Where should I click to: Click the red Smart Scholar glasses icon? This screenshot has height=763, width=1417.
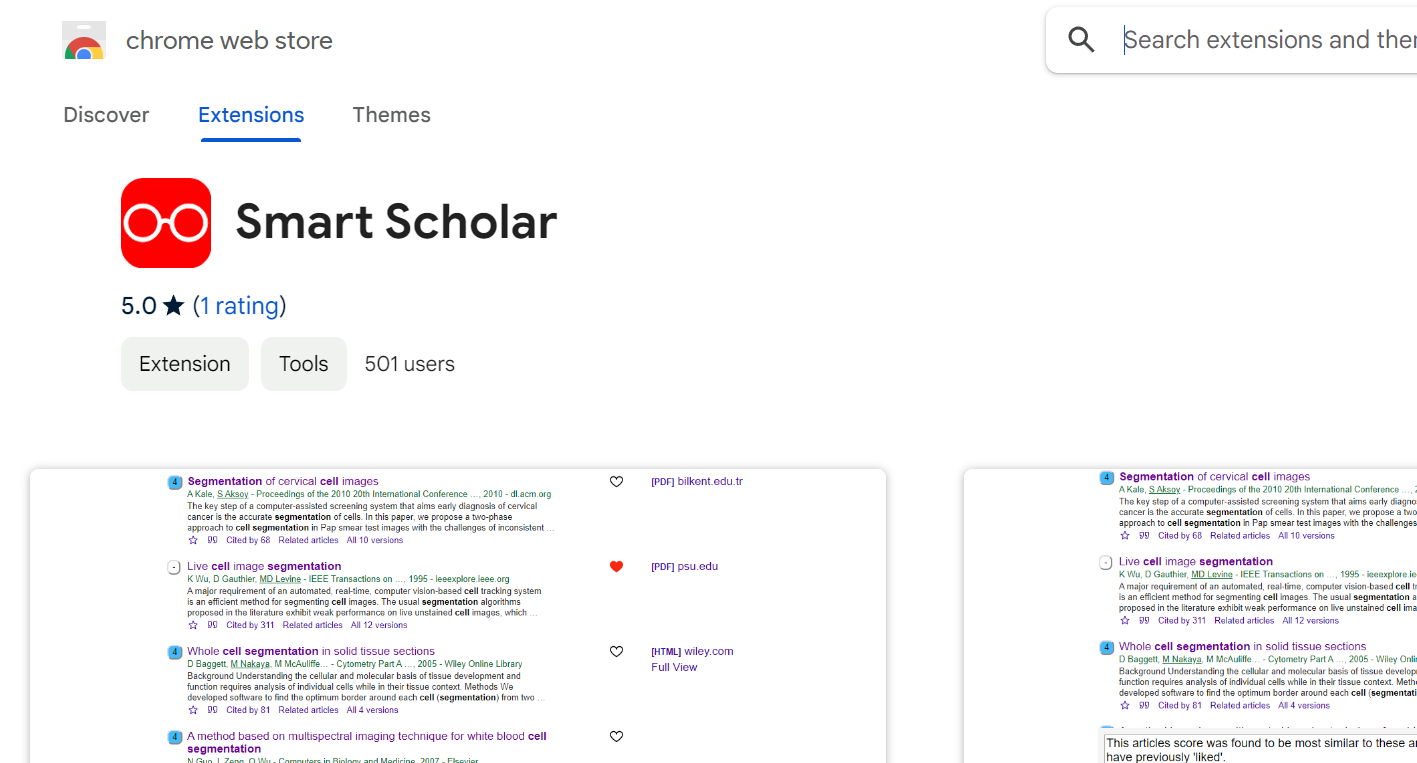coord(166,223)
